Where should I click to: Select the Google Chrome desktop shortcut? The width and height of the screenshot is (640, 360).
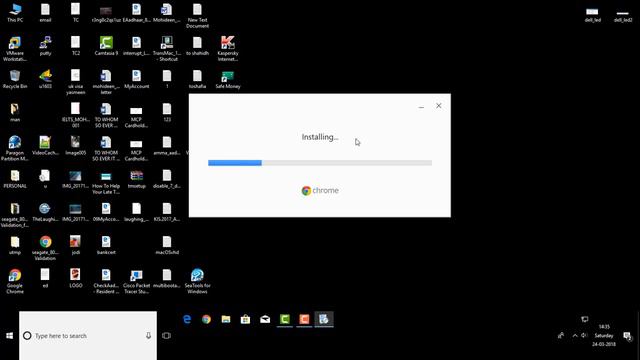[15, 281]
